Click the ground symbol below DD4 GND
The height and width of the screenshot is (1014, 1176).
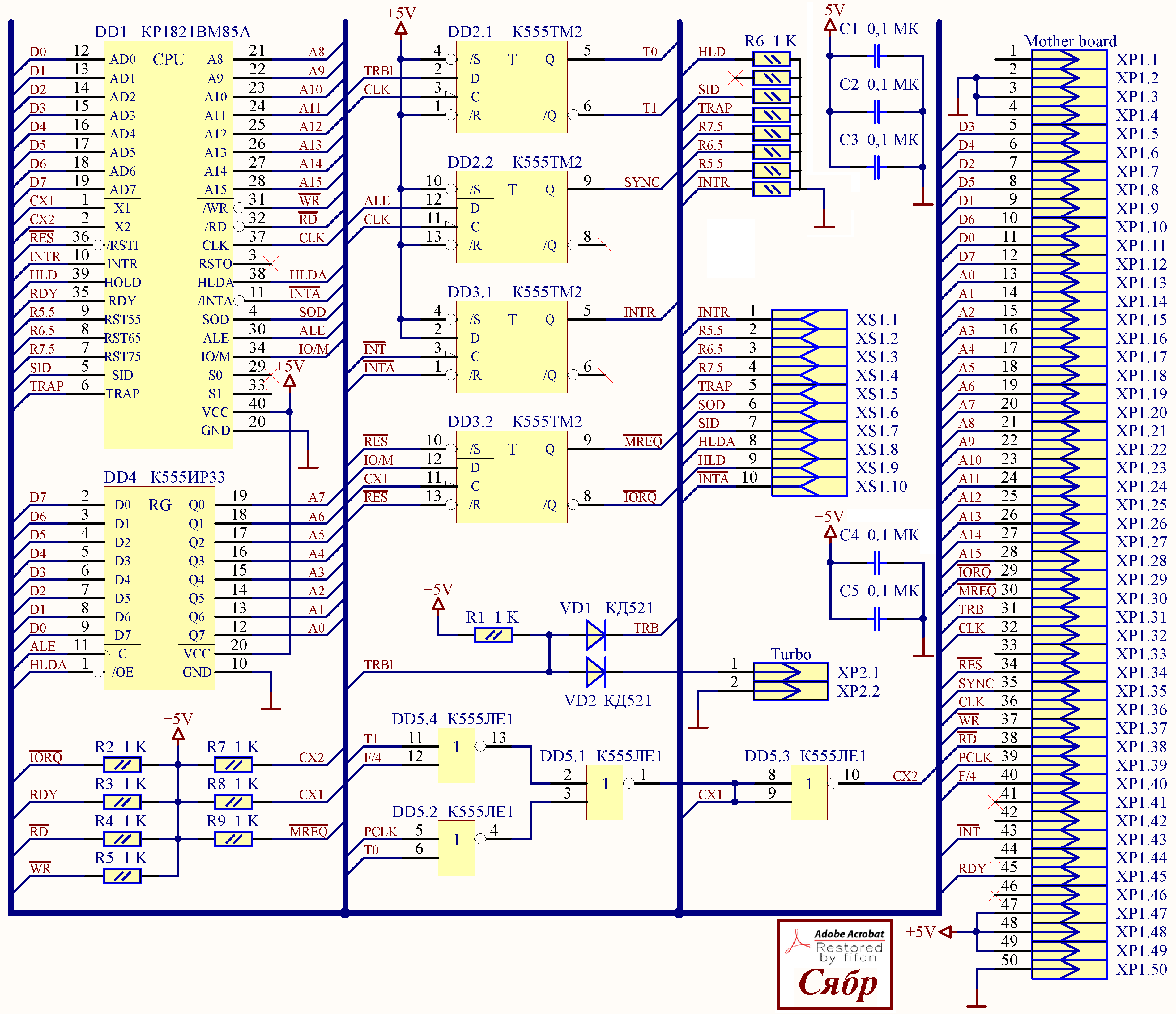[271, 708]
